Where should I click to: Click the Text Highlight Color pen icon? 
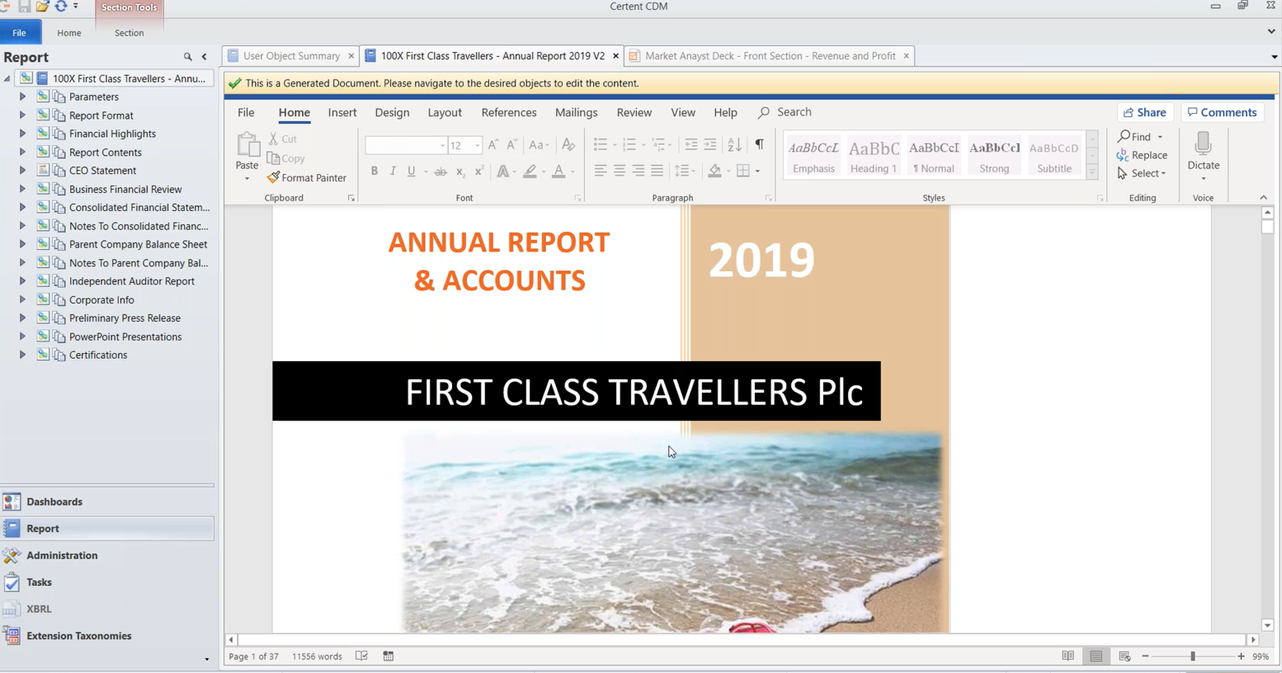[x=530, y=172]
